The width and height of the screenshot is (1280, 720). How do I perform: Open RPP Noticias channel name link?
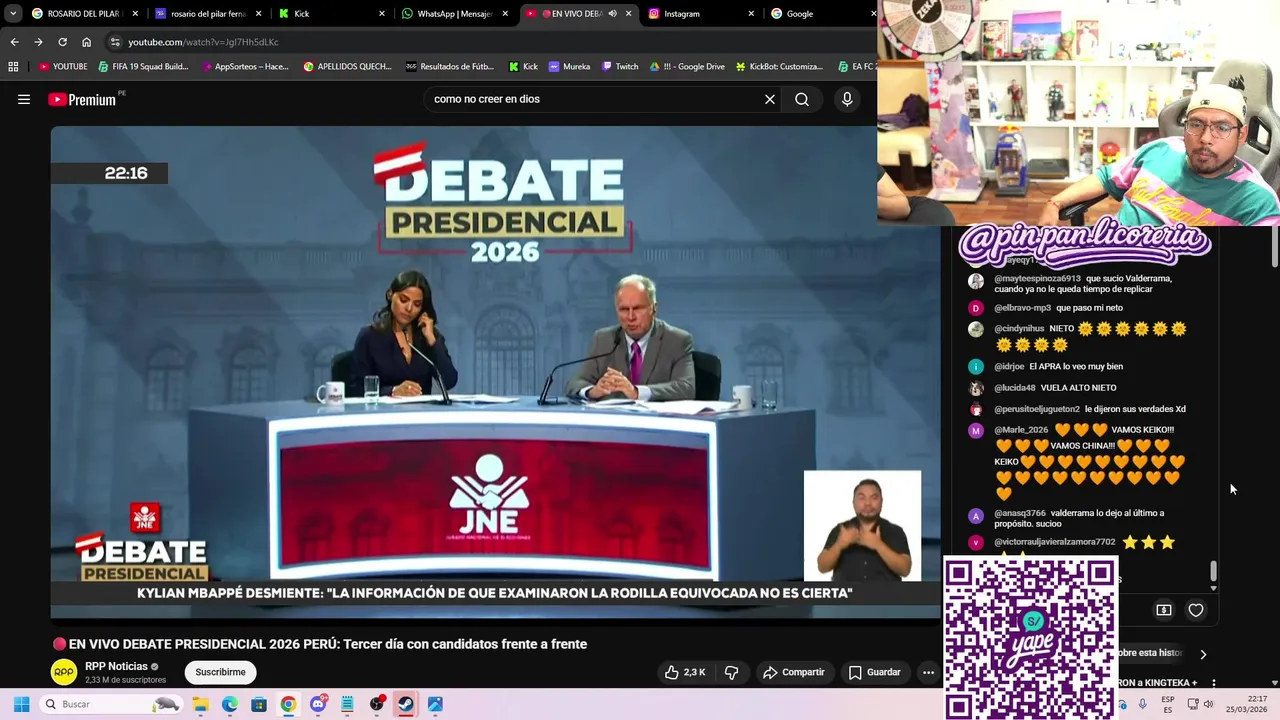click(116, 666)
